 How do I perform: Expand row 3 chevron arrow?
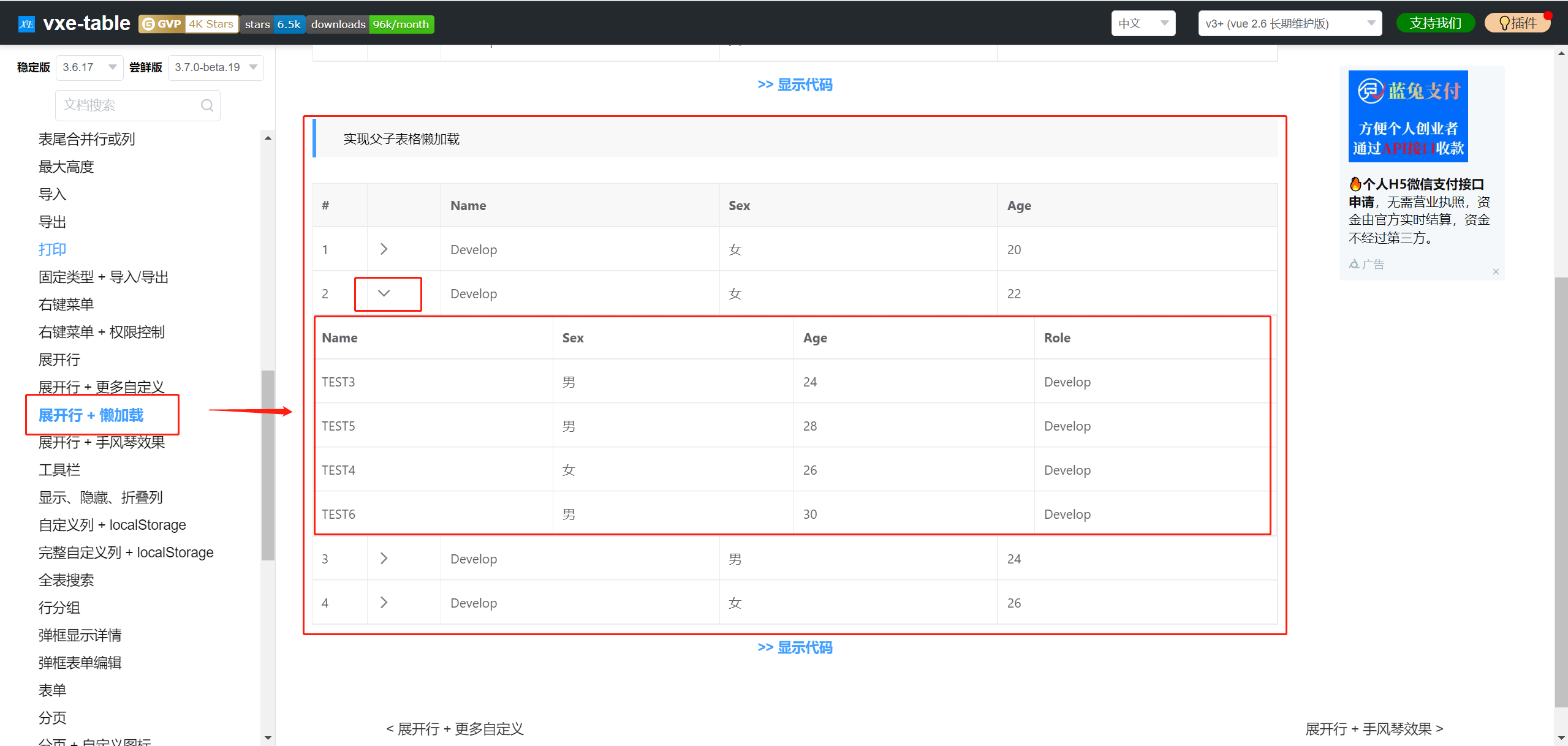pos(384,559)
